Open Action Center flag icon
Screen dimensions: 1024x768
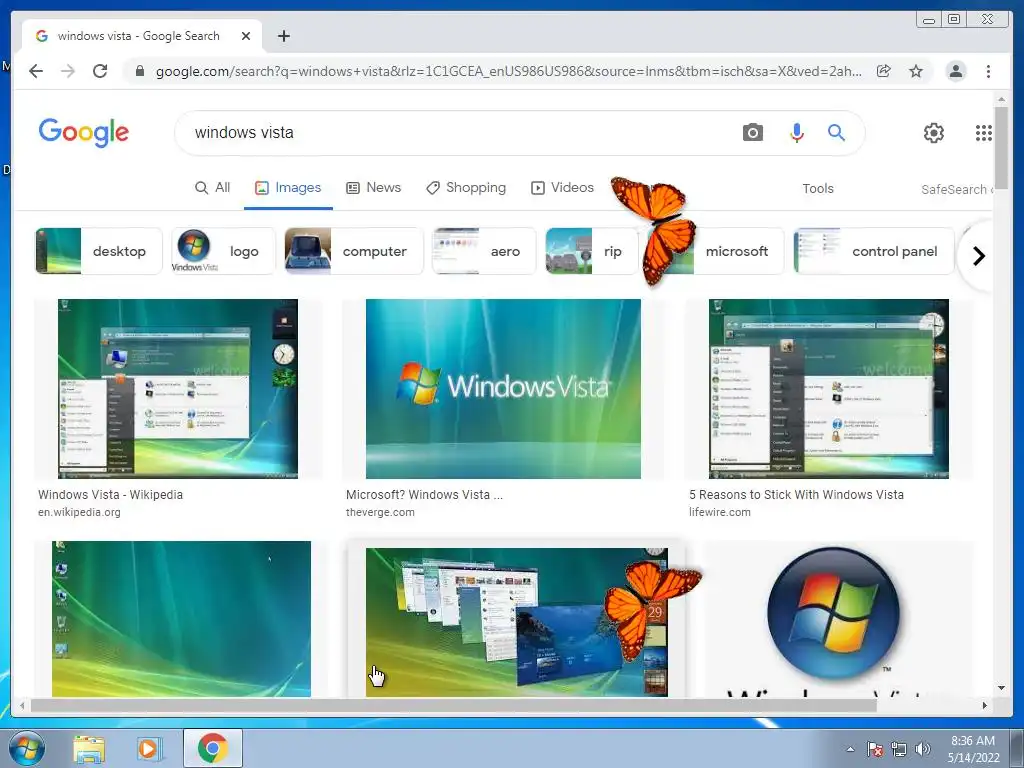tap(875, 749)
